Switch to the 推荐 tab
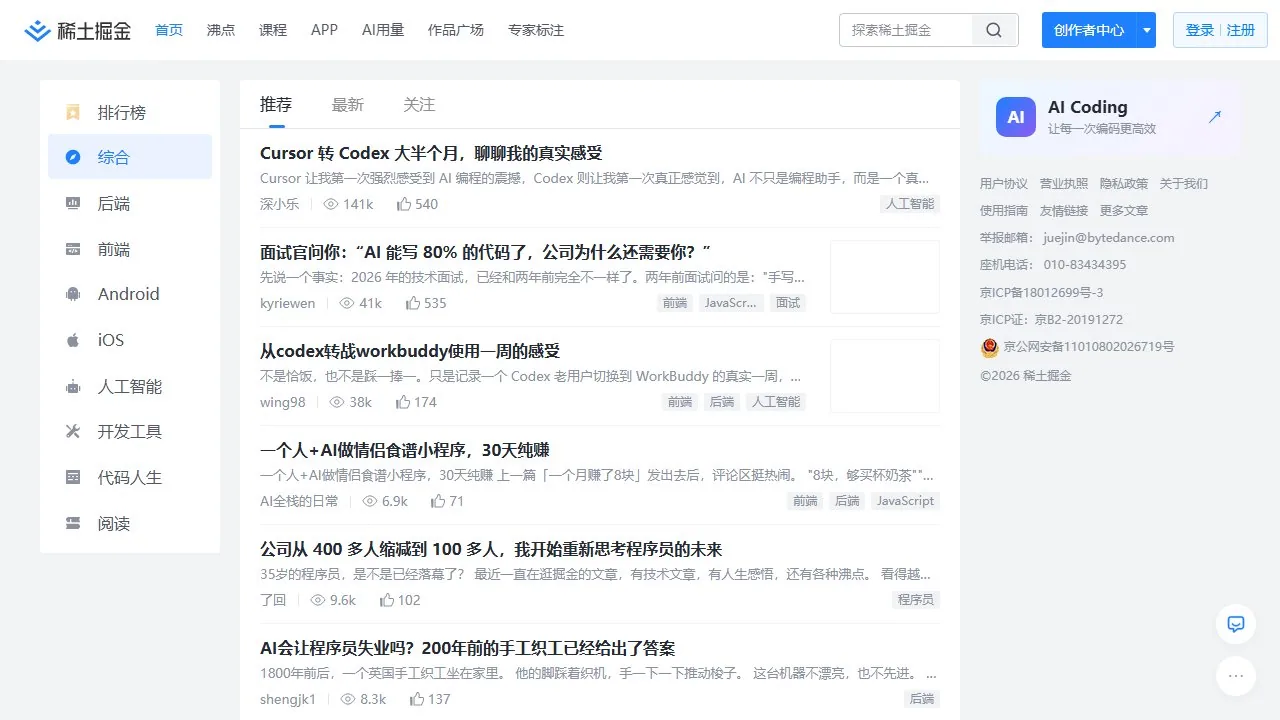Image resolution: width=1280 pixels, height=720 pixels. point(276,105)
